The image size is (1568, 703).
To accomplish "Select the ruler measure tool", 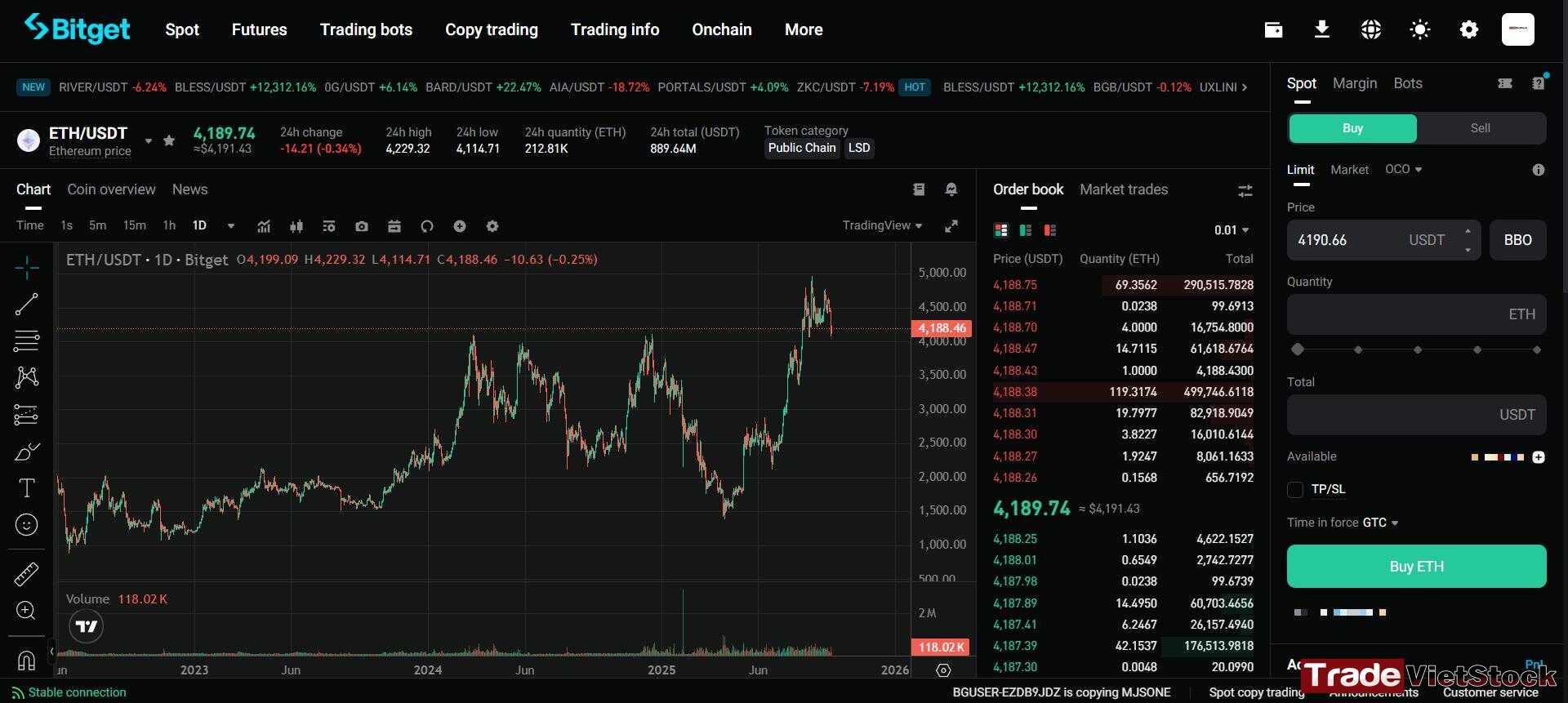I will click(x=26, y=574).
